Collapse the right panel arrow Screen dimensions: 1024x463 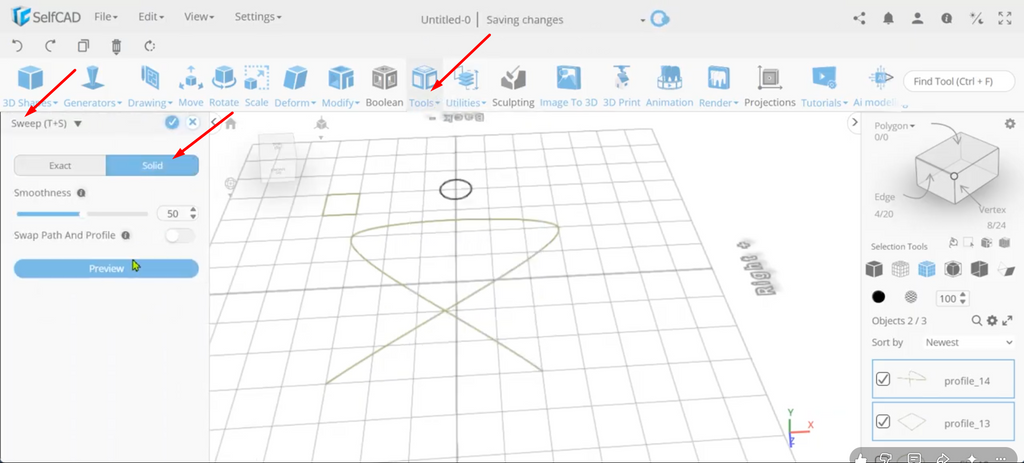(x=854, y=122)
